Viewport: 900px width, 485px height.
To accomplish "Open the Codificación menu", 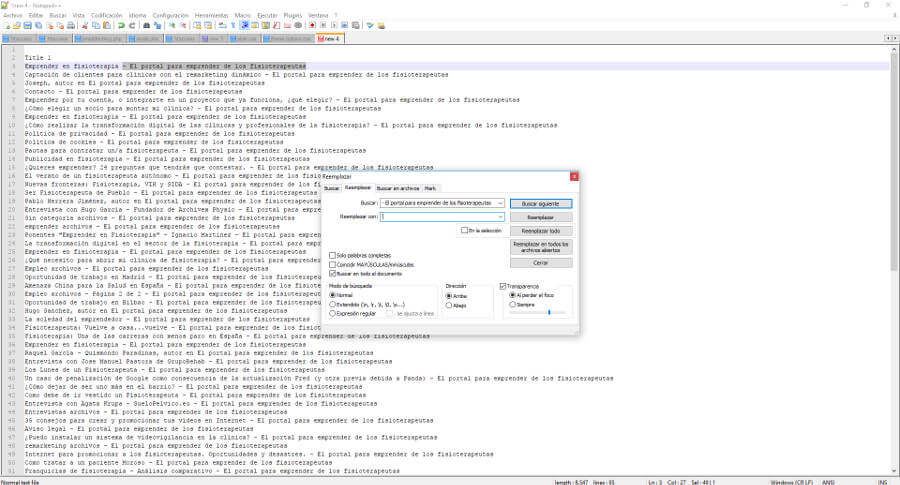I will 107,15.
